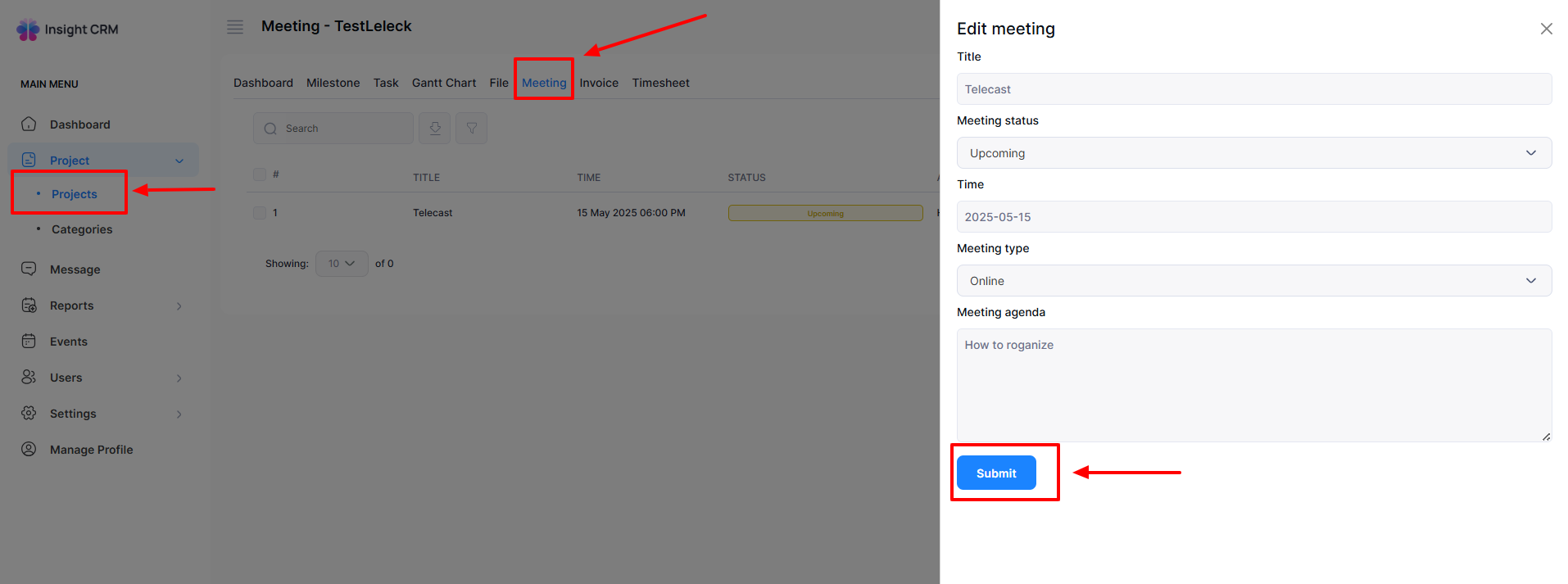Click the Manage Profile user icon
This screenshot has height=584, width=1568.
[29, 450]
